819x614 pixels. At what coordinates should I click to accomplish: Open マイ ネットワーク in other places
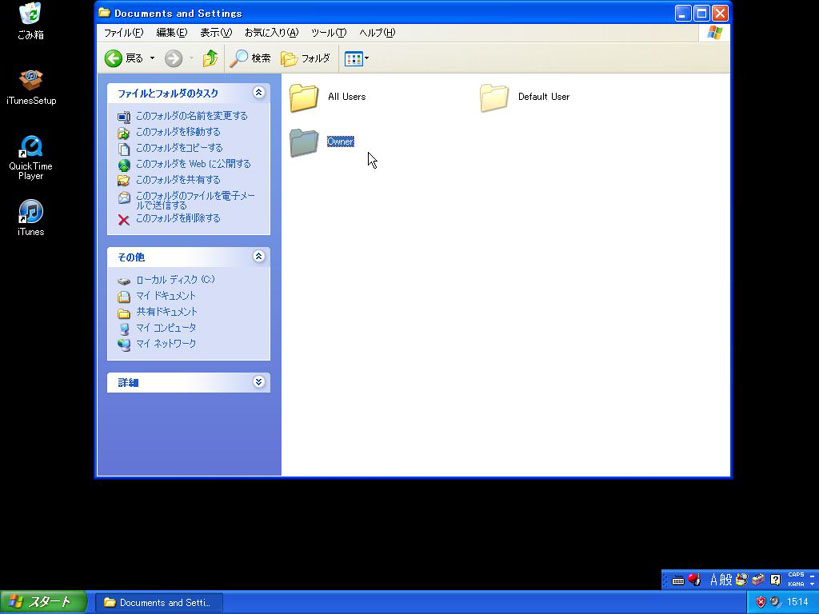(166, 344)
